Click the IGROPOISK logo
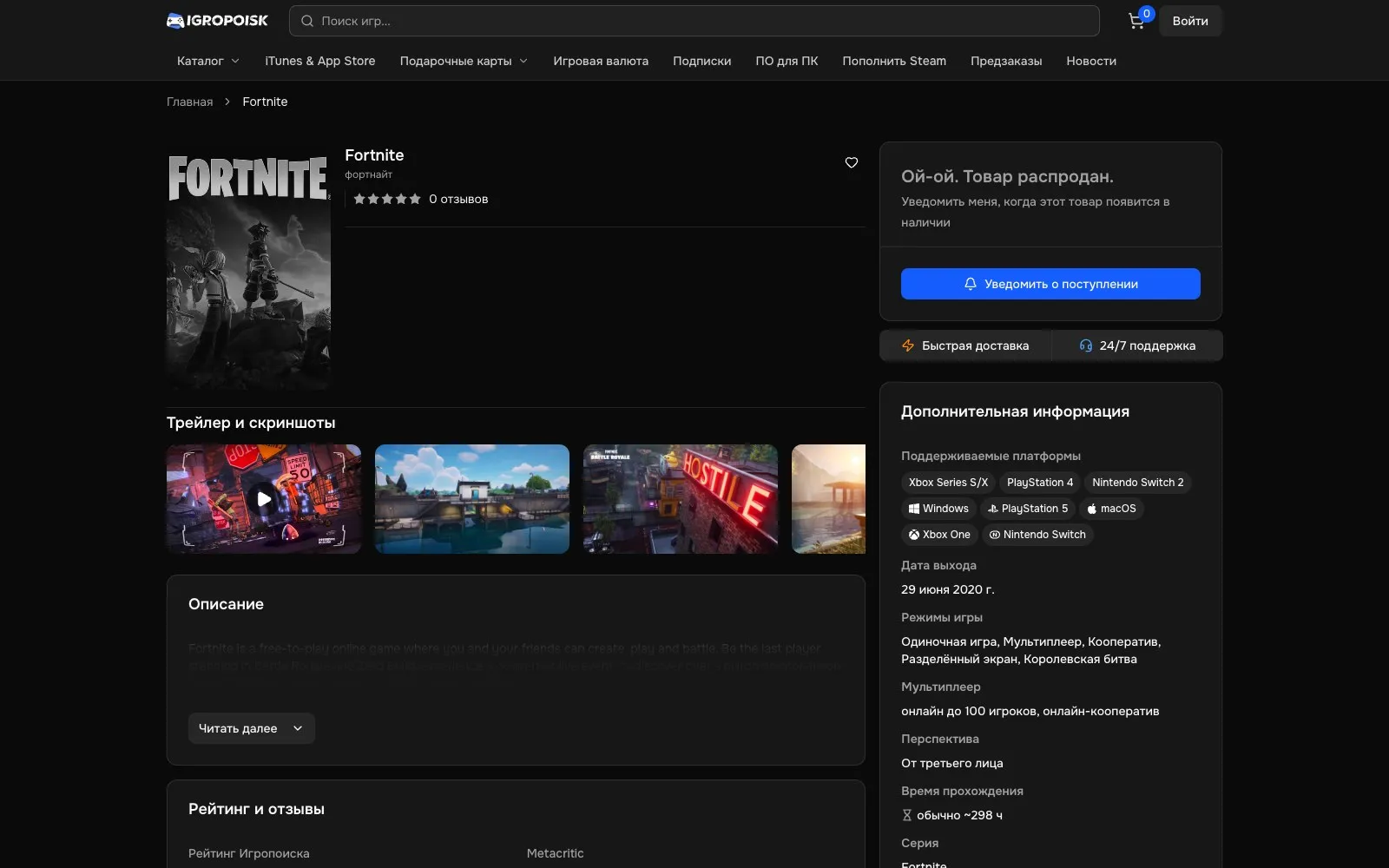1389x868 pixels. pos(217,21)
